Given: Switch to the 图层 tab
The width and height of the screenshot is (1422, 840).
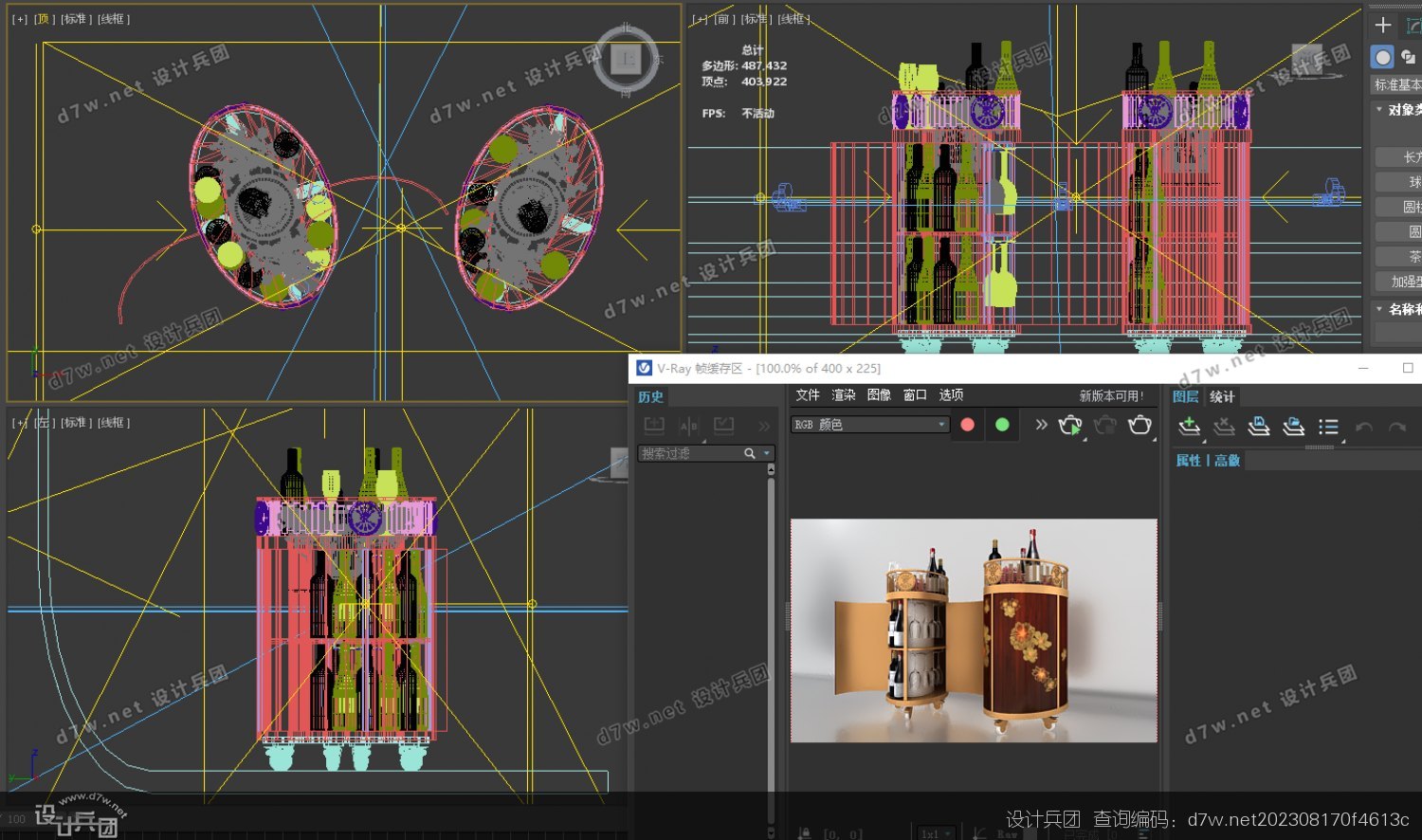Looking at the screenshot, I should coord(1185,397).
